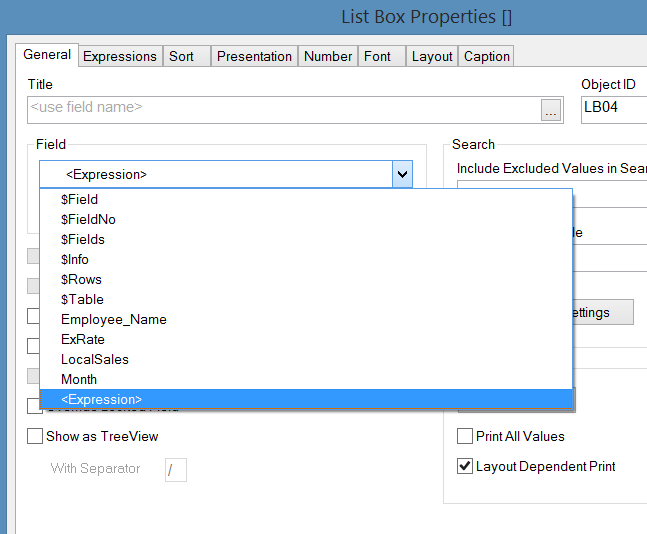This screenshot has width=647, height=534.
Task: Switch to the Expressions tab
Action: [120, 57]
